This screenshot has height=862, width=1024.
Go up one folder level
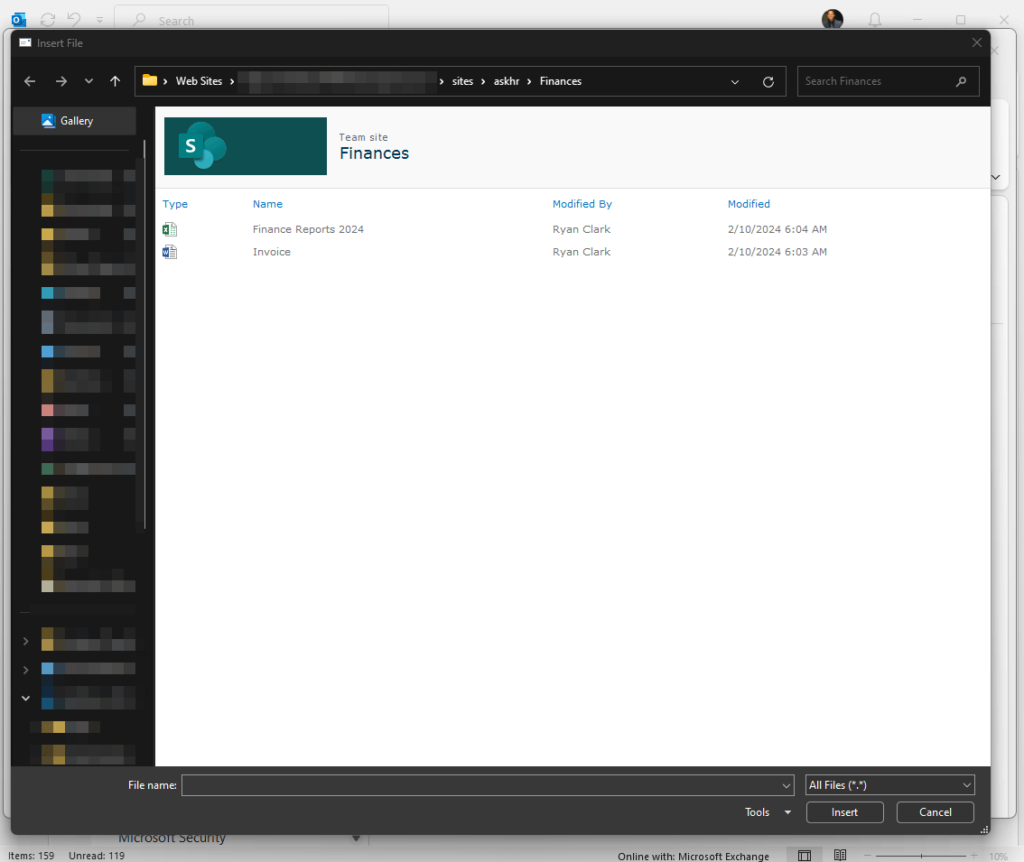point(115,81)
